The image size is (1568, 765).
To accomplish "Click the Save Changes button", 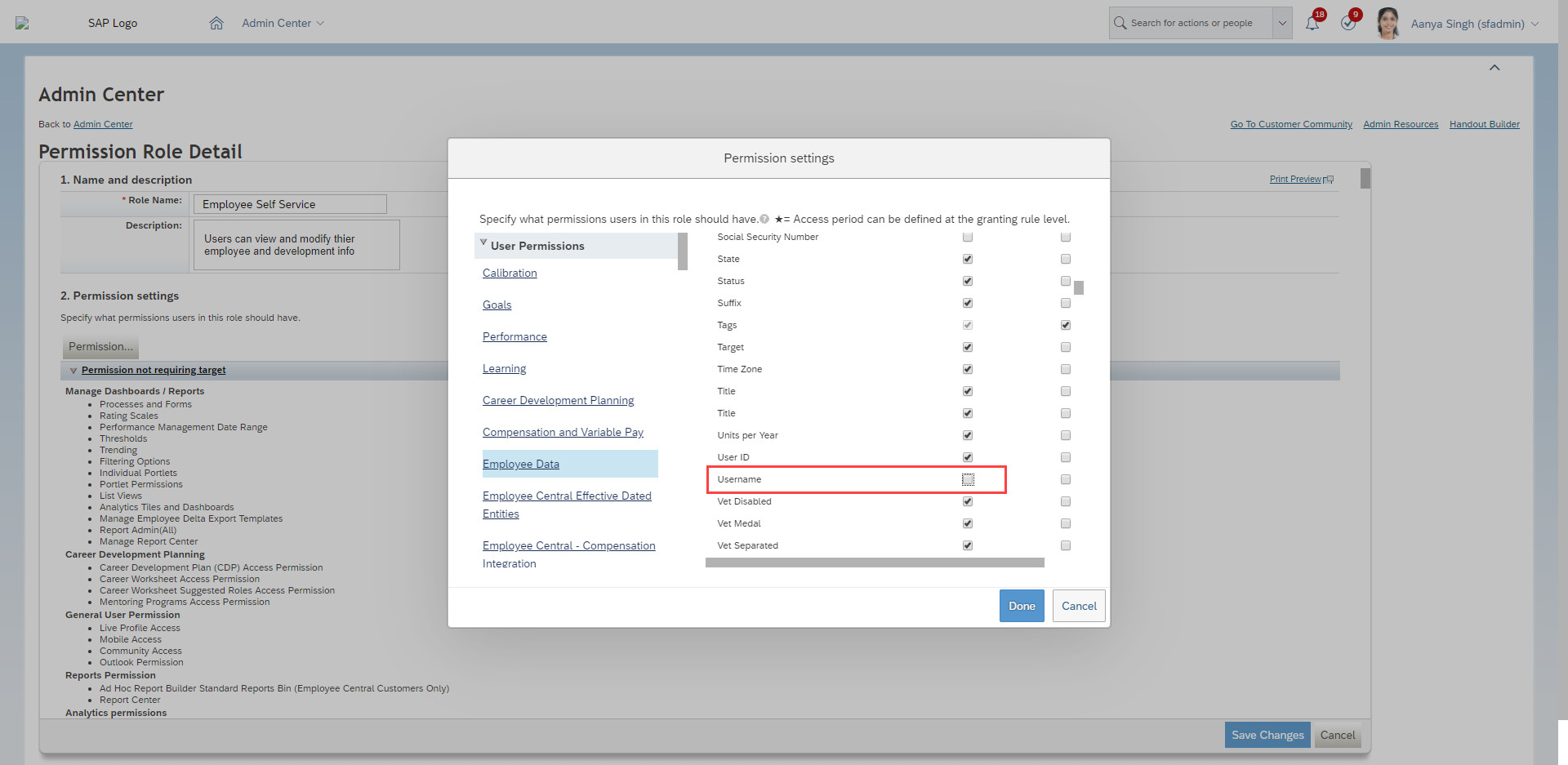I will [1267, 735].
